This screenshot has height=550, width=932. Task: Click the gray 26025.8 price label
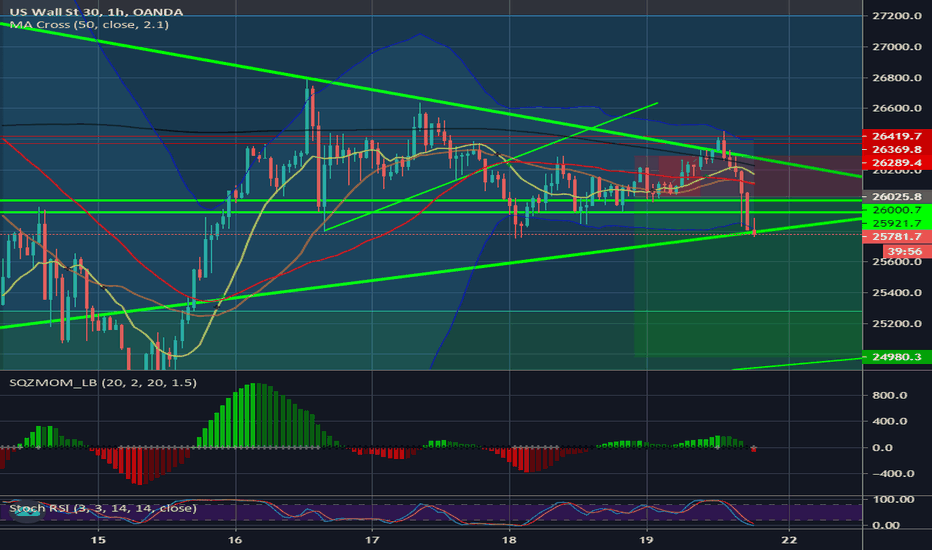pyautogui.click(x=896, y=196)
